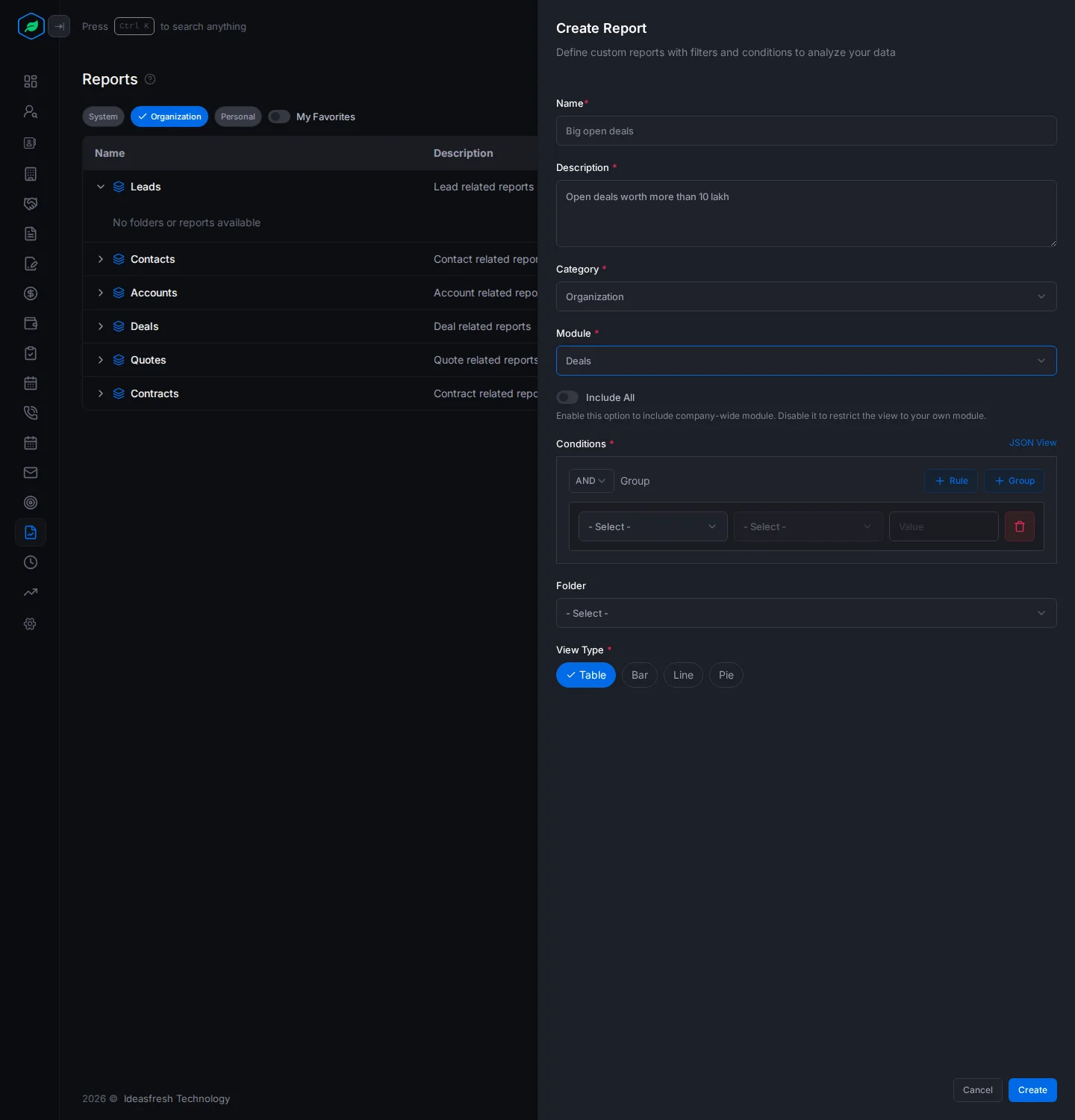Open the wallet icon in sidebar

click(x=31, y=323)
